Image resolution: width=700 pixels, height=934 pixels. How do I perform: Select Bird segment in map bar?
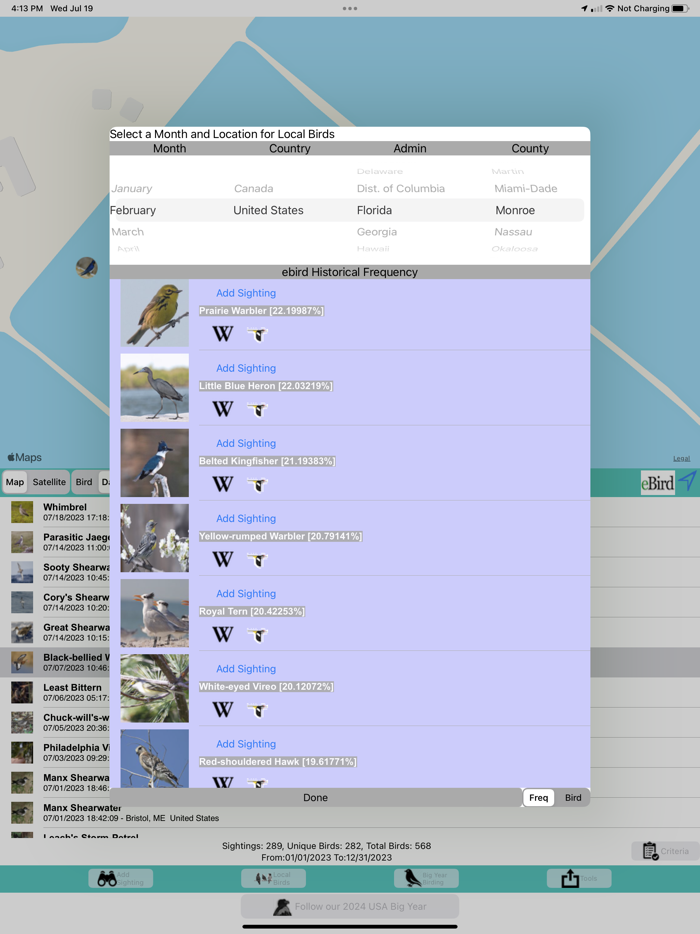pyautogui.click(x=84, y=482)
